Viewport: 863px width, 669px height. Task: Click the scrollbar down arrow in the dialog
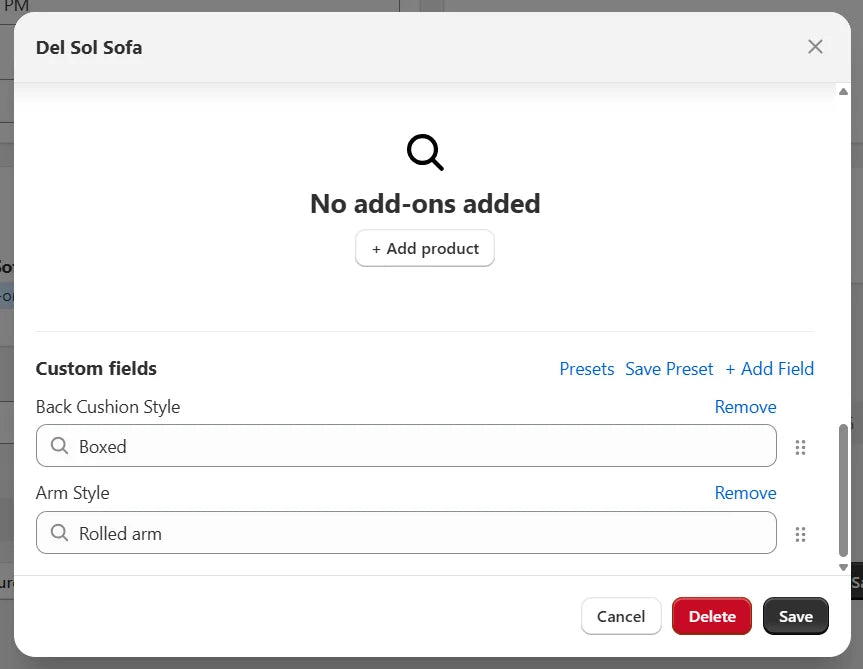coord(843,567)
